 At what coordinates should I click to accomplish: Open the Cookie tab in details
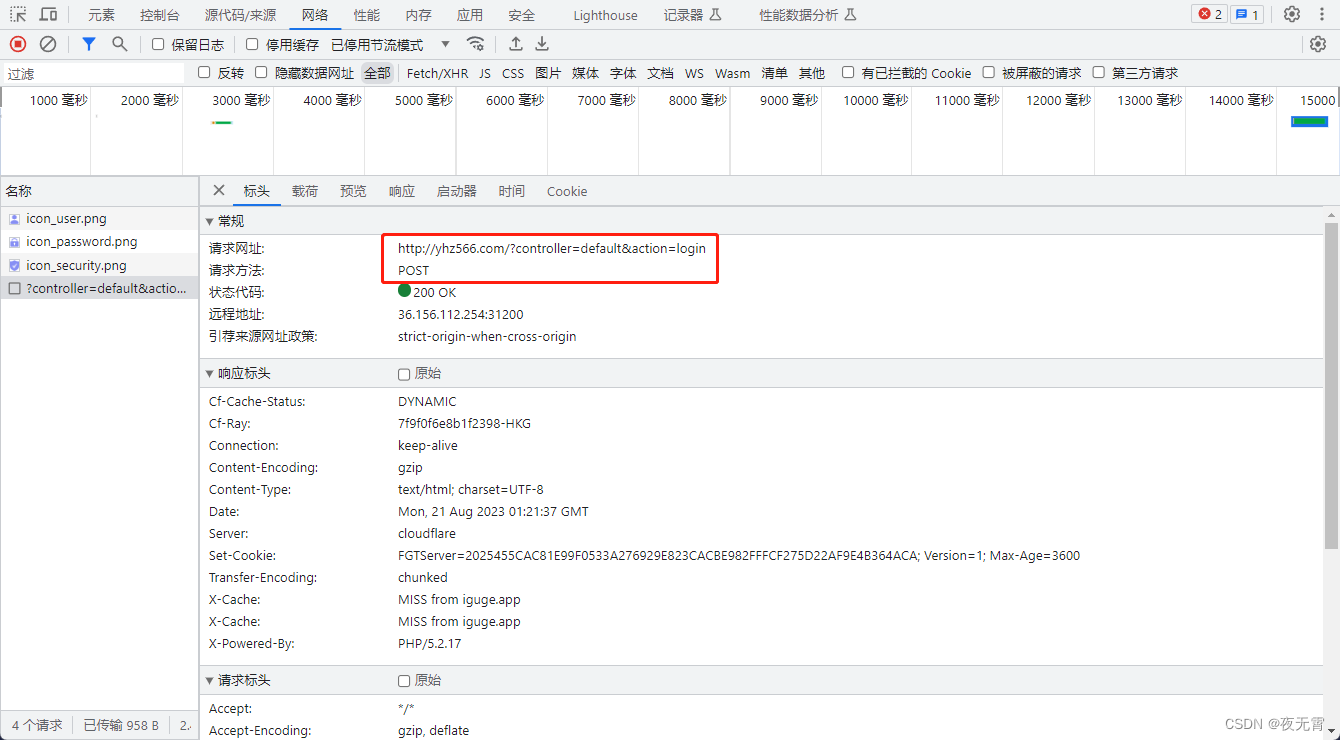click(567, 191)
